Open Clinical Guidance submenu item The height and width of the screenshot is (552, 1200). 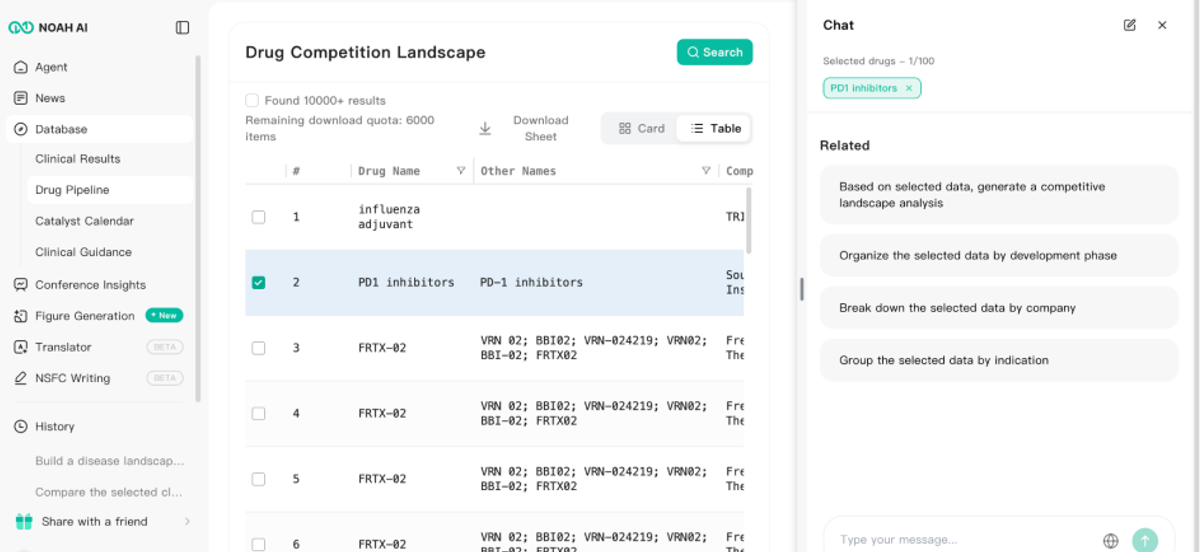coord(110,252)
